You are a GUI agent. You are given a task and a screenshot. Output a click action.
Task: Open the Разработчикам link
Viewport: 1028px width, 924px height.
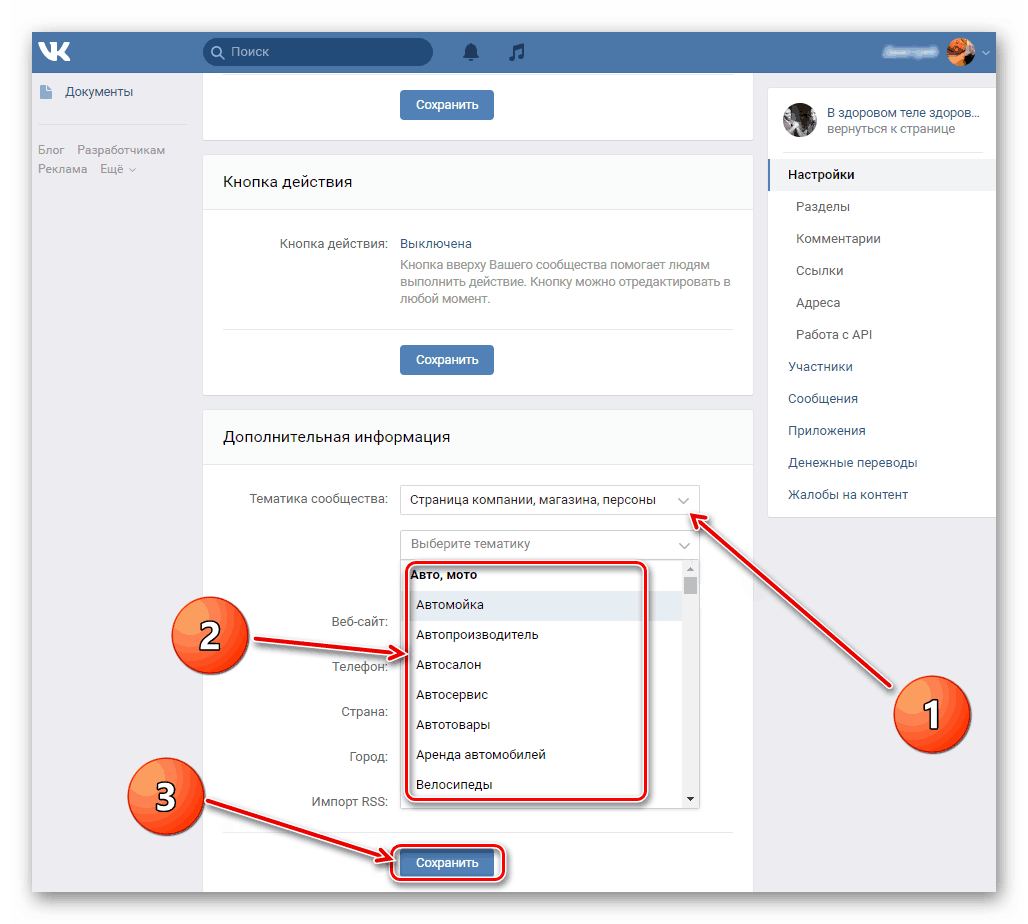click(121, 150)
